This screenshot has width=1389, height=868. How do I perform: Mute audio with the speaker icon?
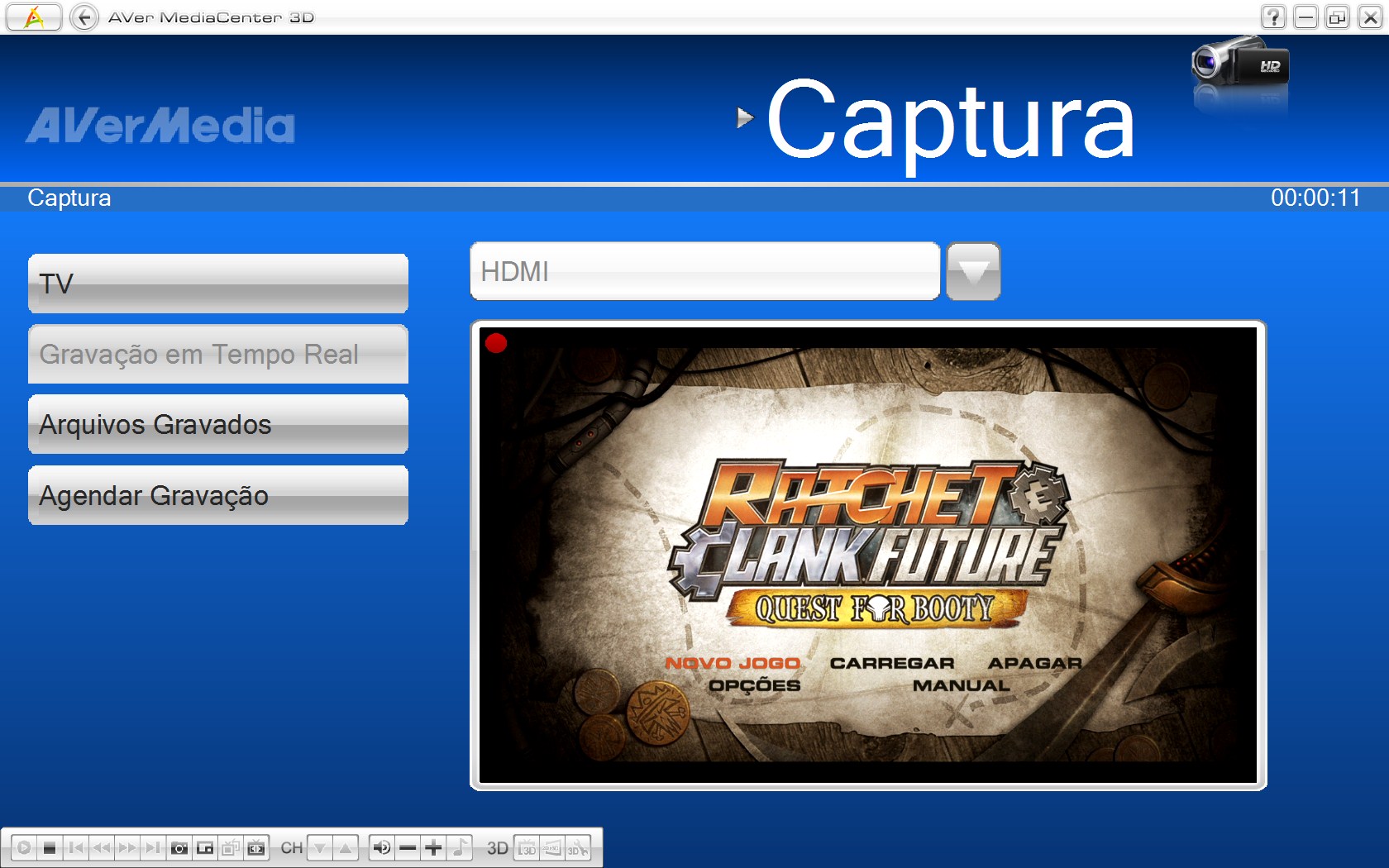point(382,847)
